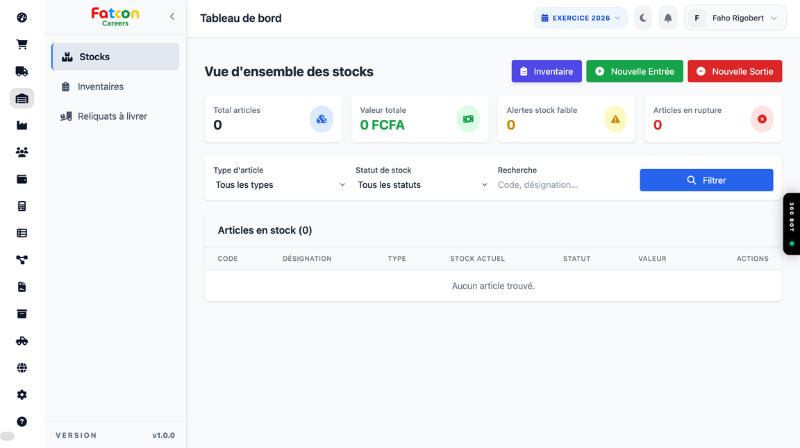Click the blue cubes icon in Total articles
The width and height of the screenshot is (800, 448).
(321, 119)
